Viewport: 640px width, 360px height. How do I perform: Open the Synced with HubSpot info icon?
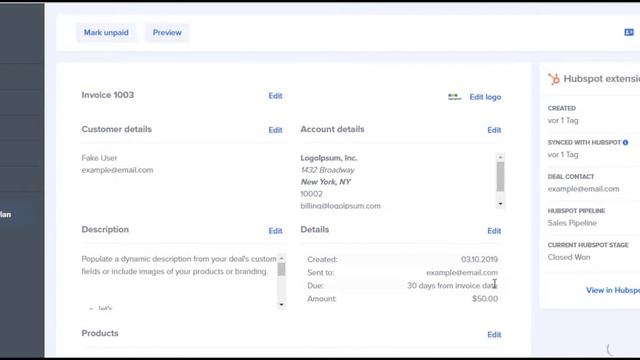[625, 142]
